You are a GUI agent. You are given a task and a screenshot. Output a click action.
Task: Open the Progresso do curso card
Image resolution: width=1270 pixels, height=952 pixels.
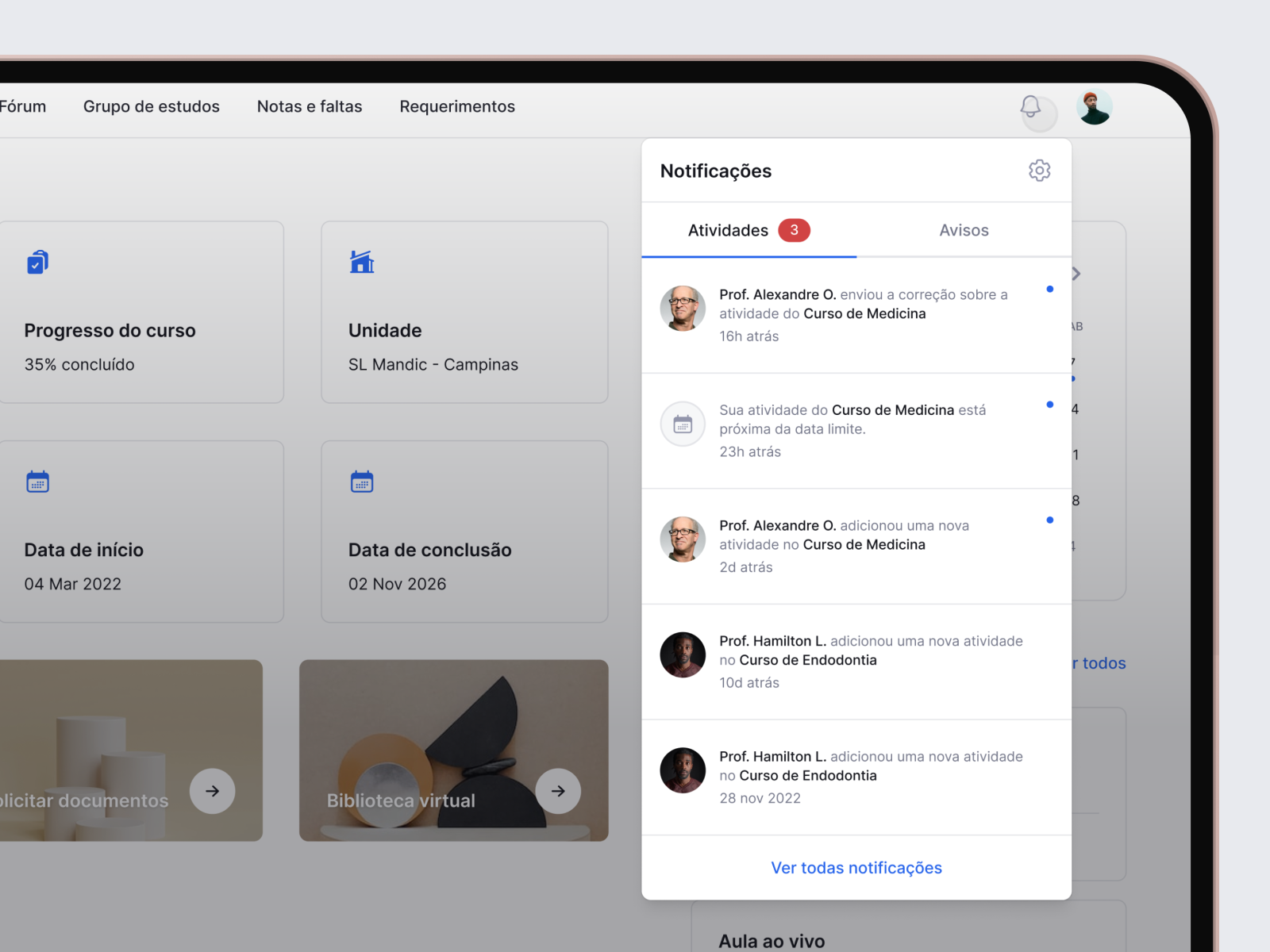(141, 312)
